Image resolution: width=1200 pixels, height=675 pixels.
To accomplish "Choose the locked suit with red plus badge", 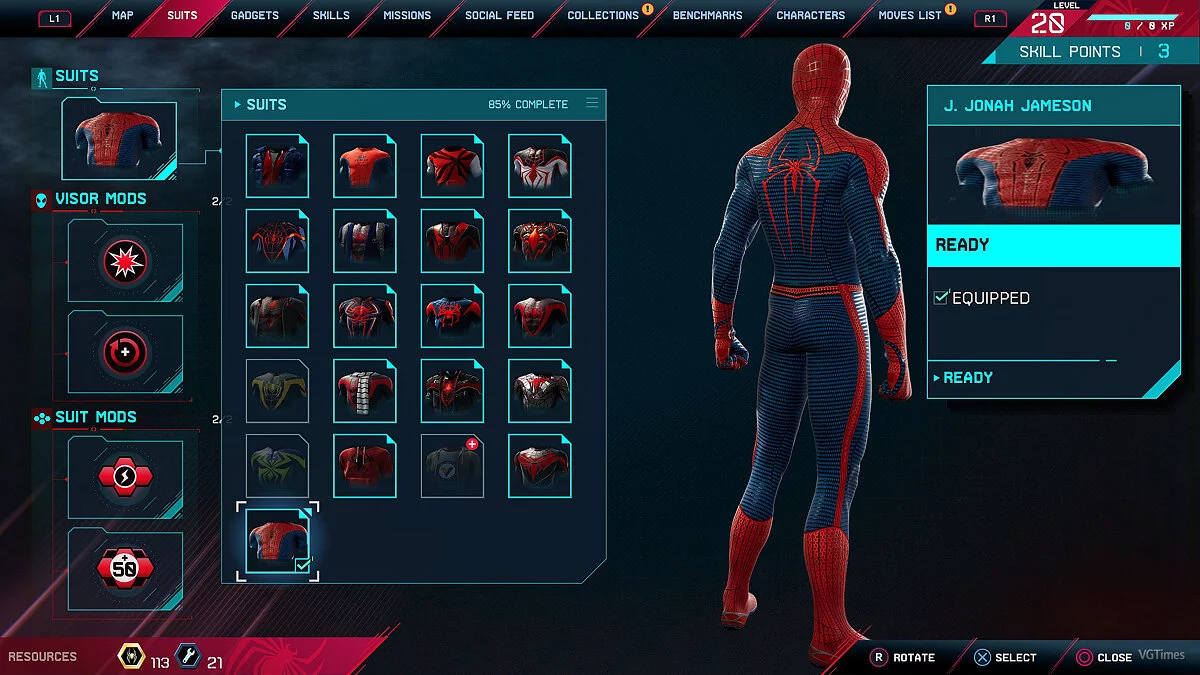I will click(452, 466).
